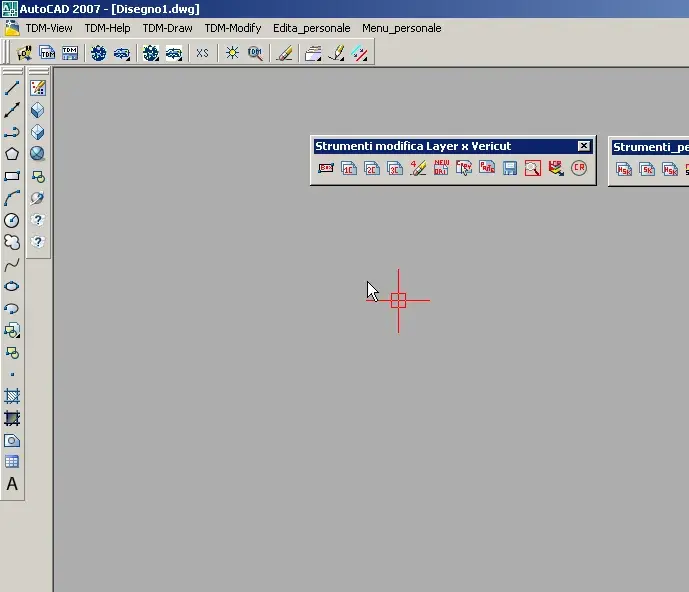
Task: Open the Insert Block flyout tool
Action: click(12, 331)
